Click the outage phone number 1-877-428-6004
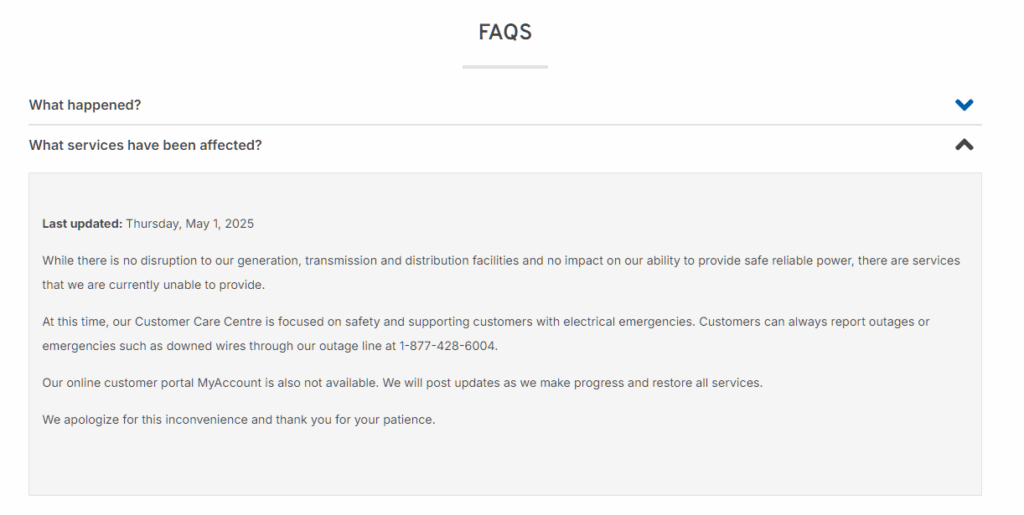This screenshot has width=1024, height=515. [x=447, y=346]
